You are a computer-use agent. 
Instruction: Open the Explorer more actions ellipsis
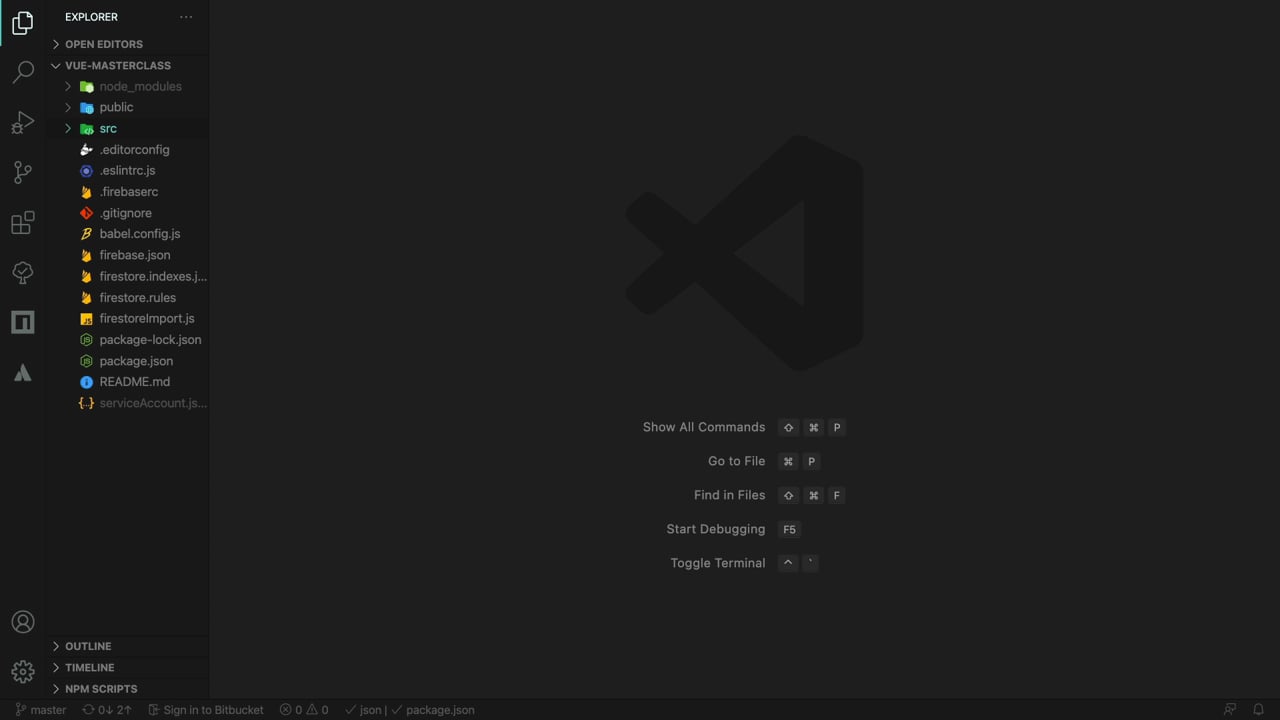pos(186,17)
